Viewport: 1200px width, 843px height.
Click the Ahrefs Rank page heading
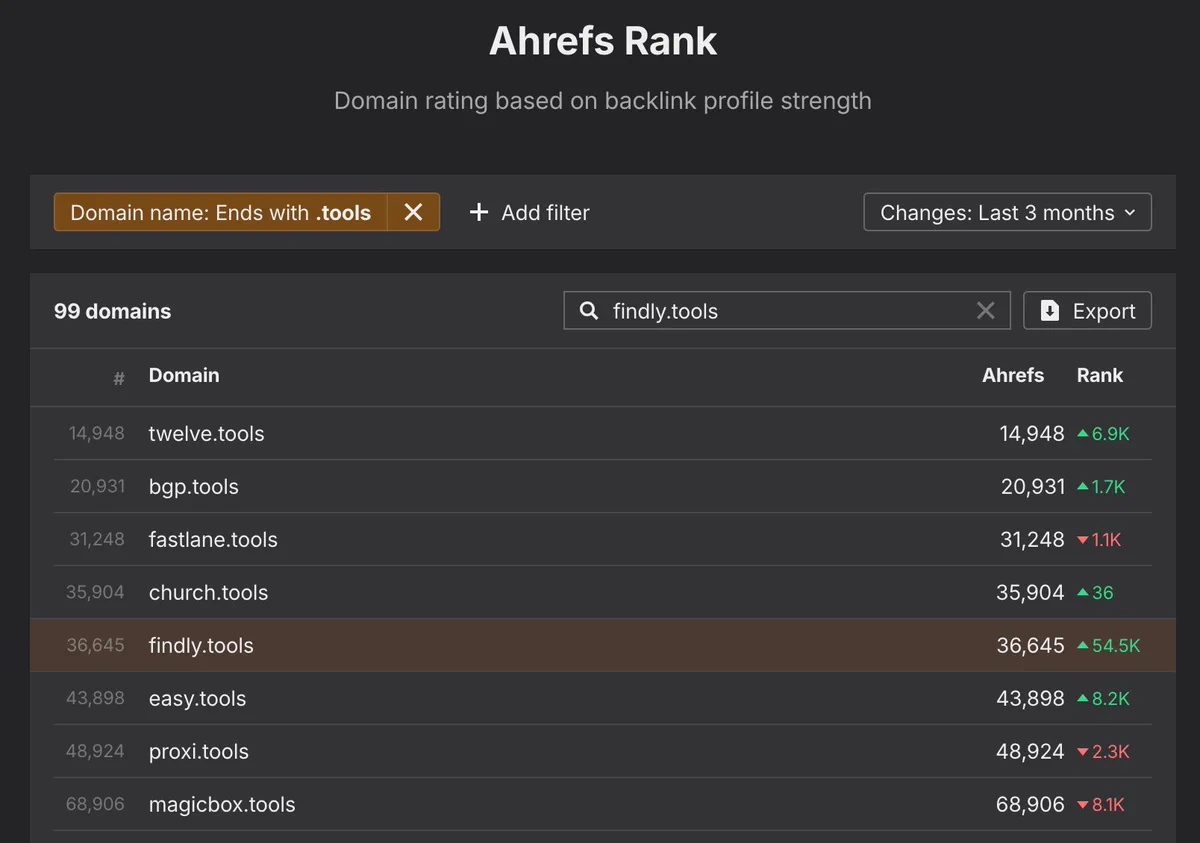coord(603,41)
